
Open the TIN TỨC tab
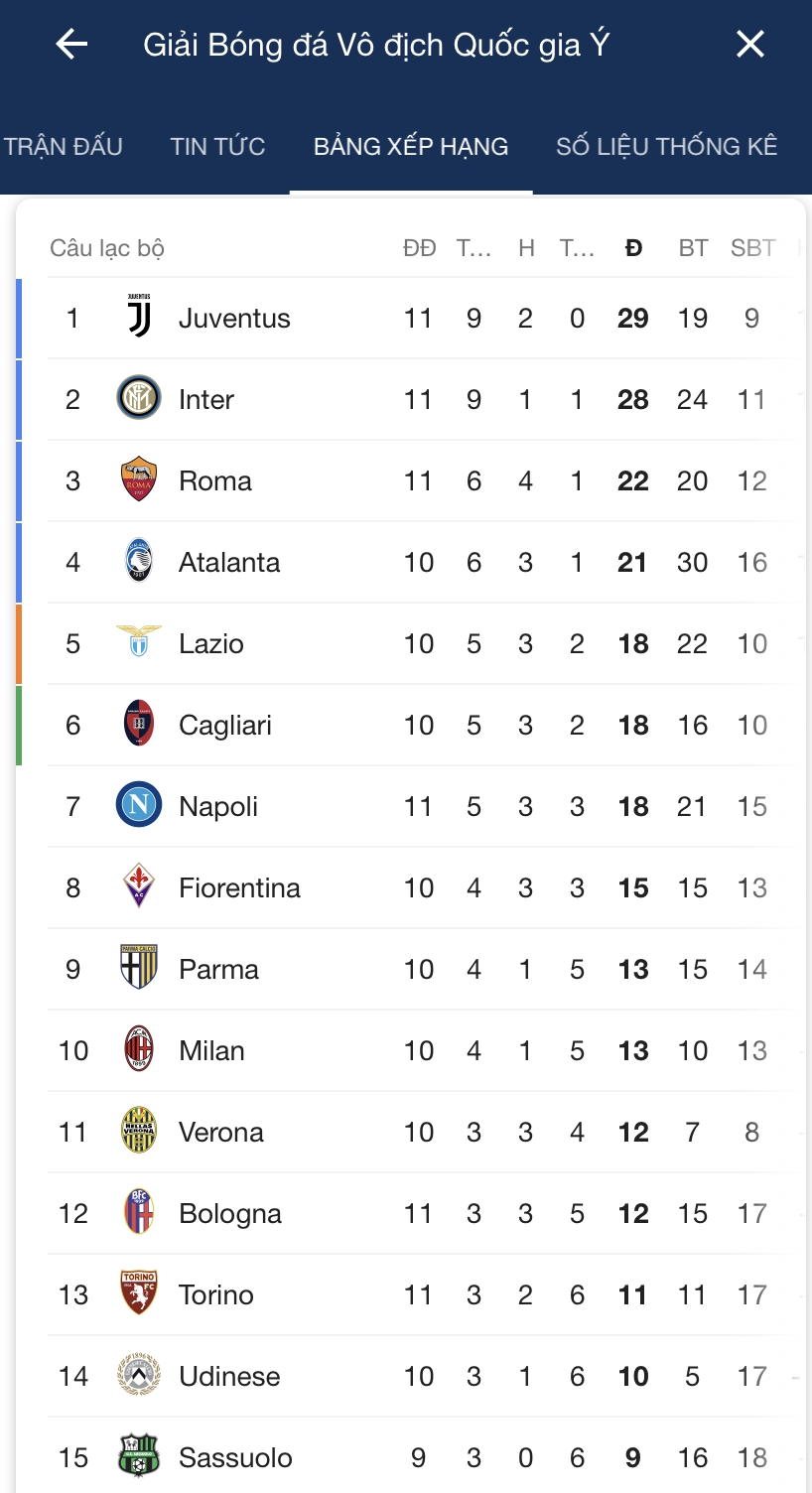(x=217, y=147)
